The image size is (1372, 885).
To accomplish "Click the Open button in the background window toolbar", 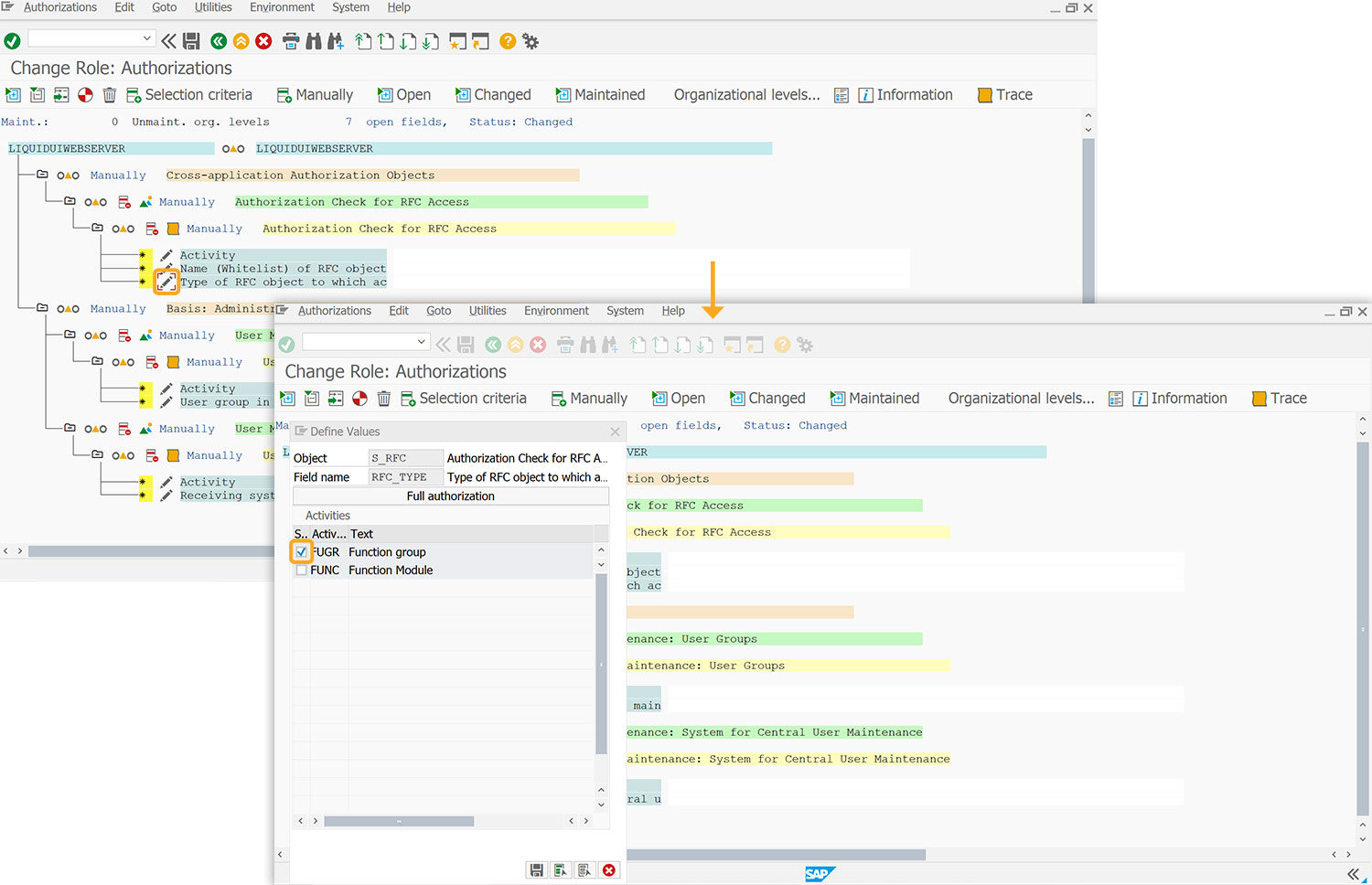I will click(404, 95).
